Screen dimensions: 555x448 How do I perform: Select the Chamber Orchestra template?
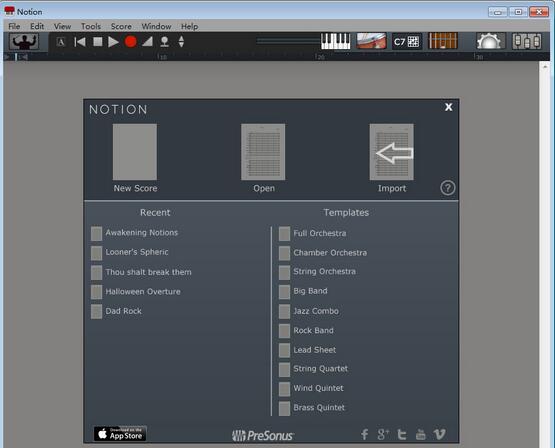point(323,253)
